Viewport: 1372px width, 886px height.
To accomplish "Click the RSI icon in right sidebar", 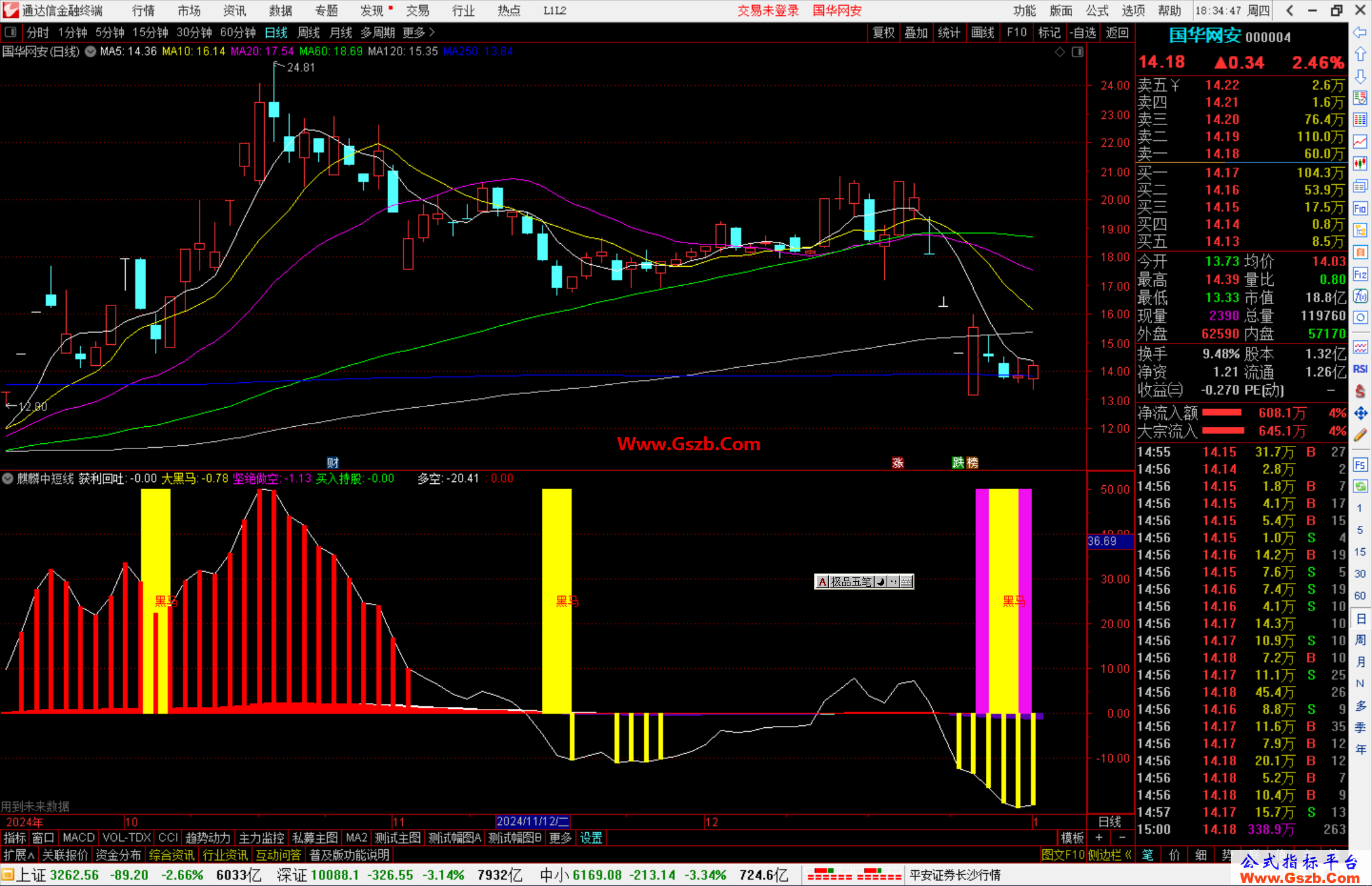I will point(1360,369).
